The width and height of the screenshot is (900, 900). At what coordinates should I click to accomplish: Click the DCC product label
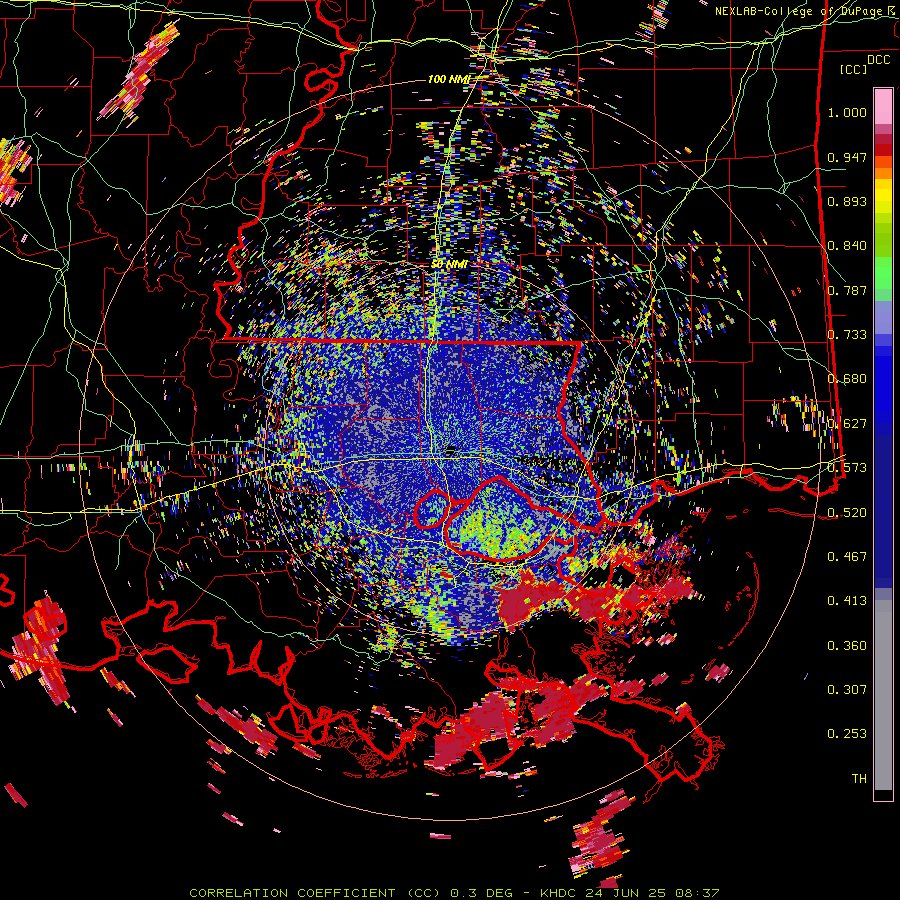[878, 60]
